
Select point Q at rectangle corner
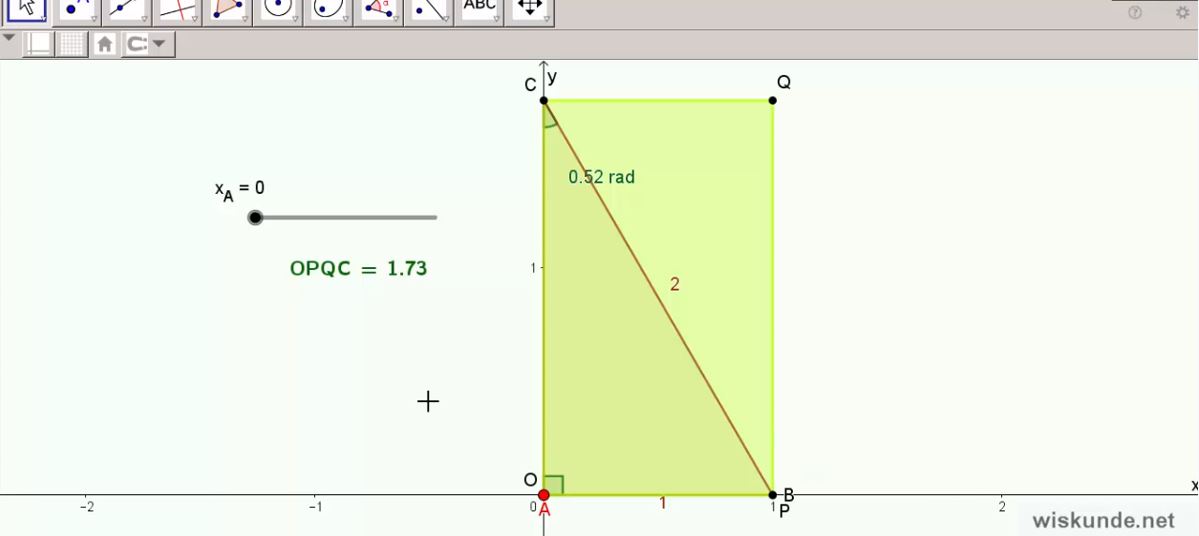pos(772,100)
